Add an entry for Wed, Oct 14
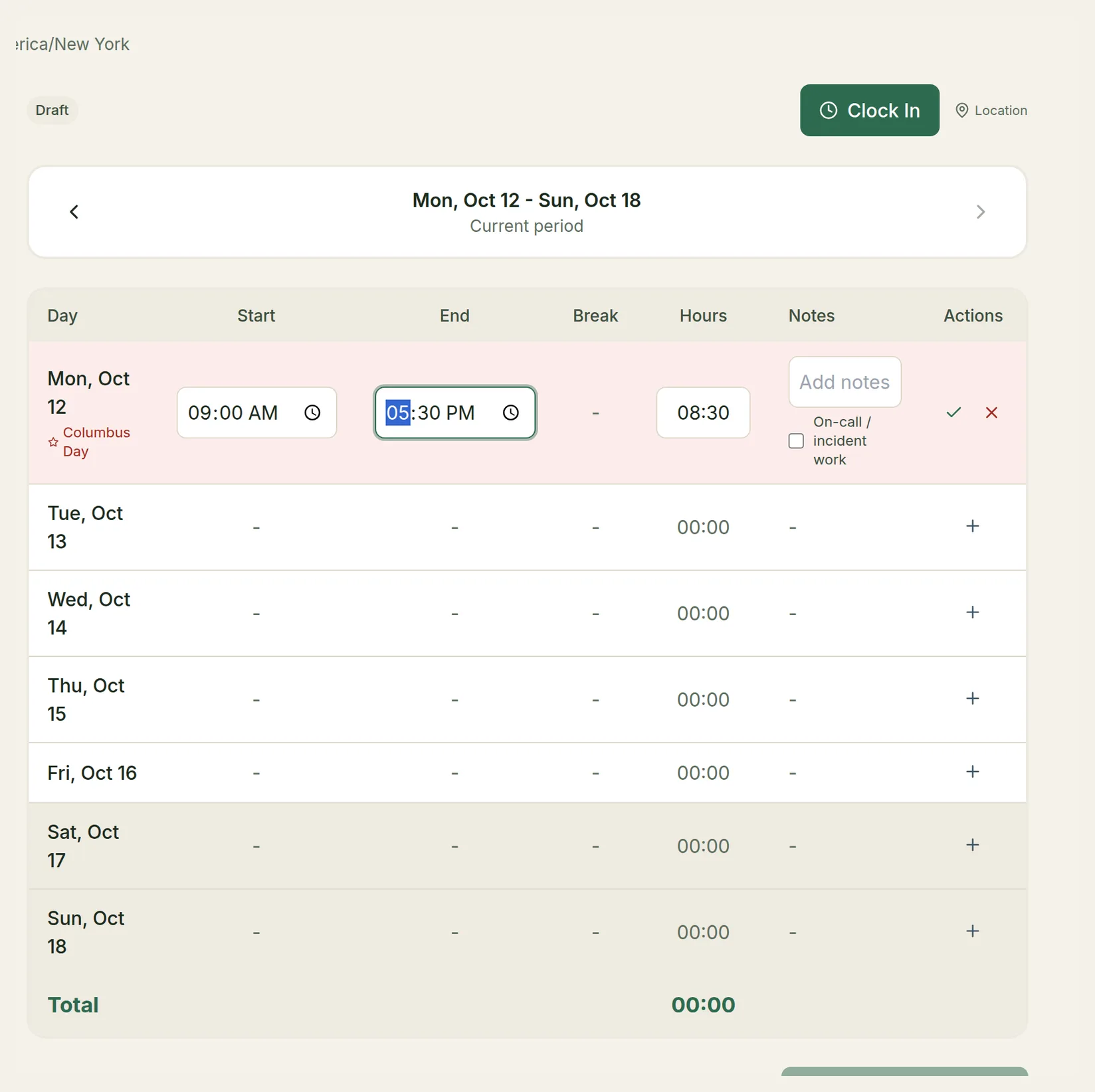The image size is (1095, 1092). click(972, 612)
